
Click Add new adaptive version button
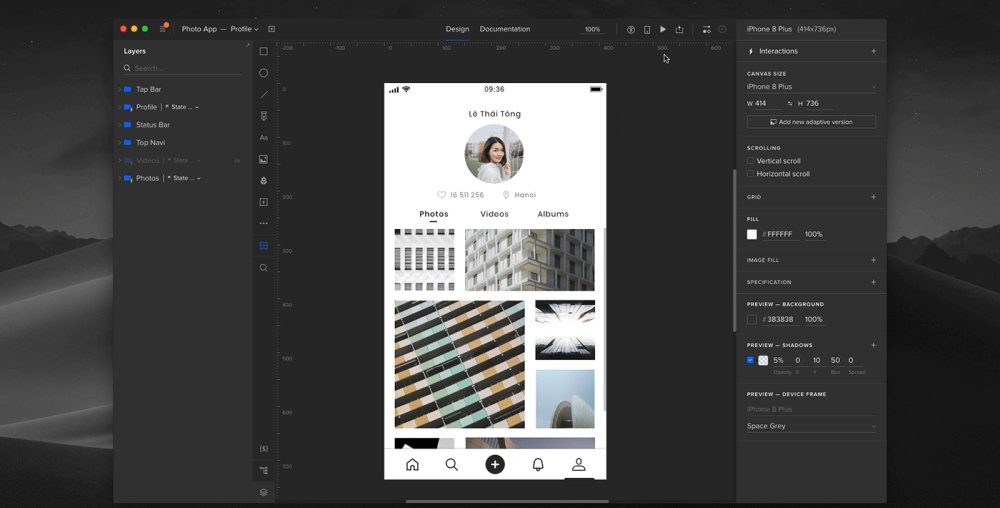click(811, 122)
